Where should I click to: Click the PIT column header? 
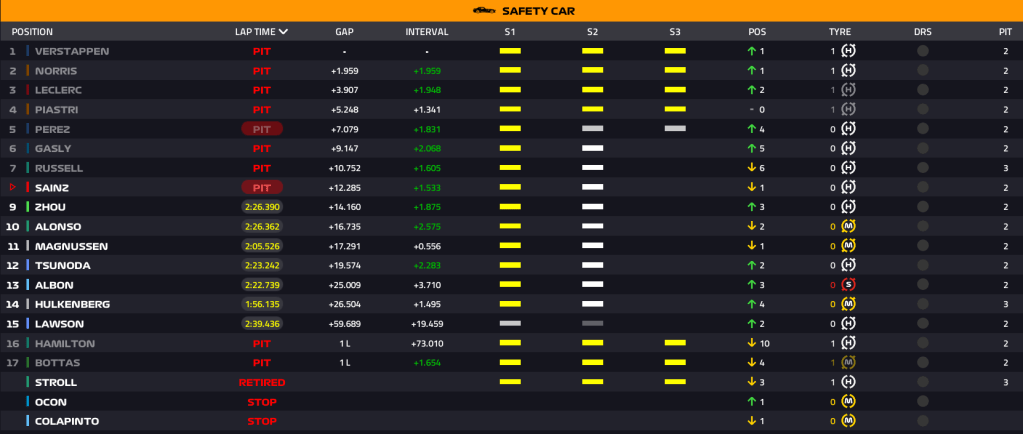[1005, 31]
